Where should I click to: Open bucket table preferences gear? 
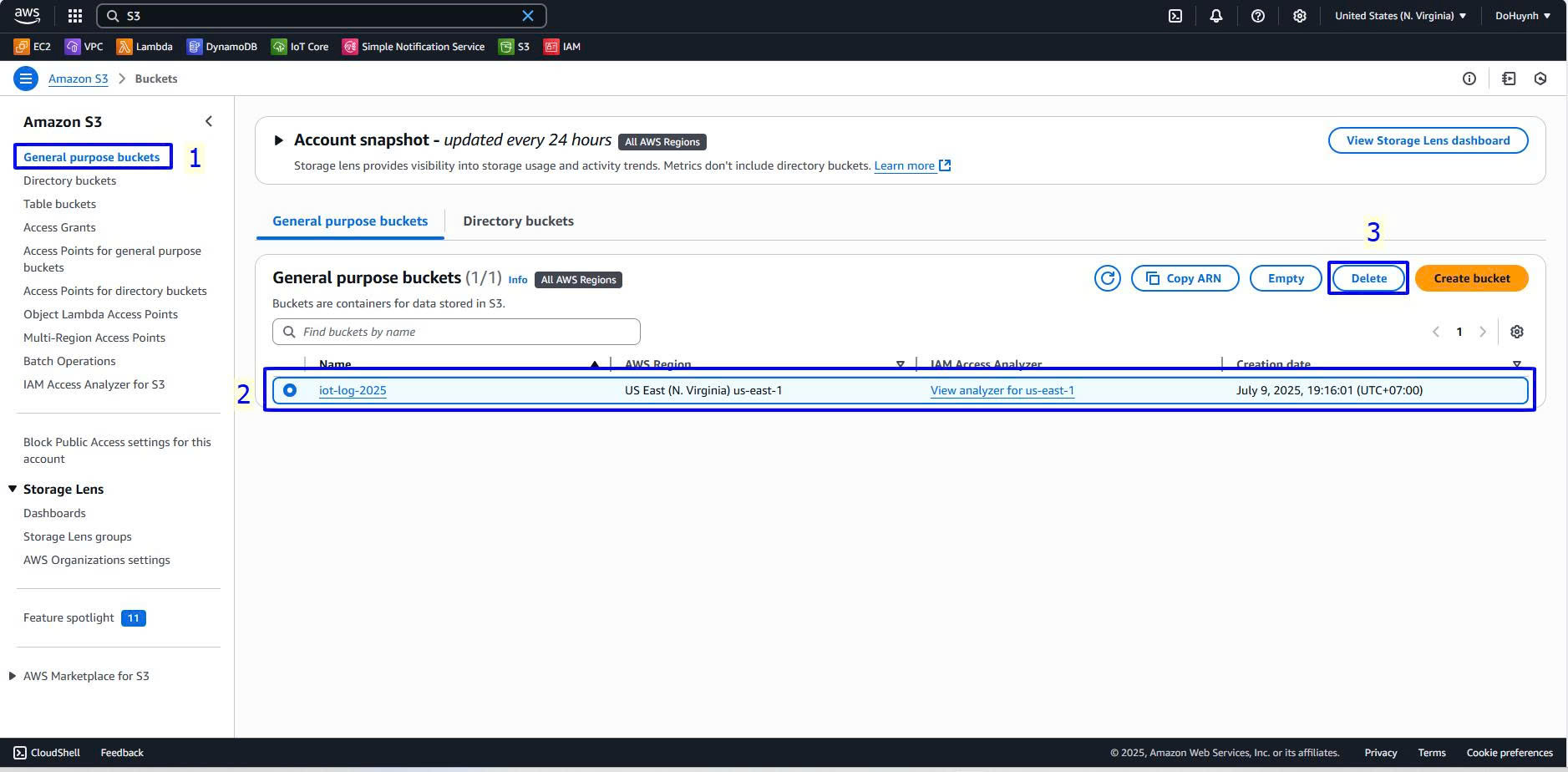click(1516, 332)
